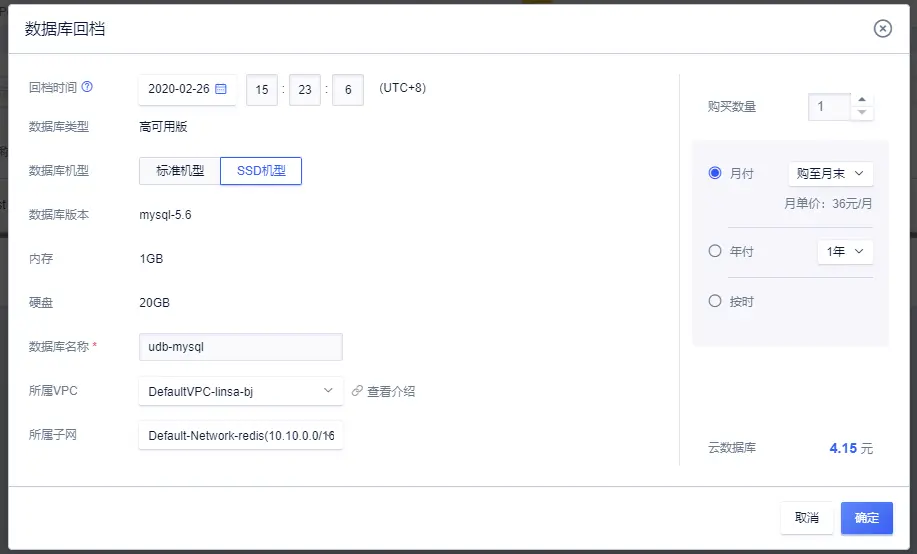The image size is (917, 554).
Task: Click the seconds field showing 6
Action: click(x=348, y=90)
